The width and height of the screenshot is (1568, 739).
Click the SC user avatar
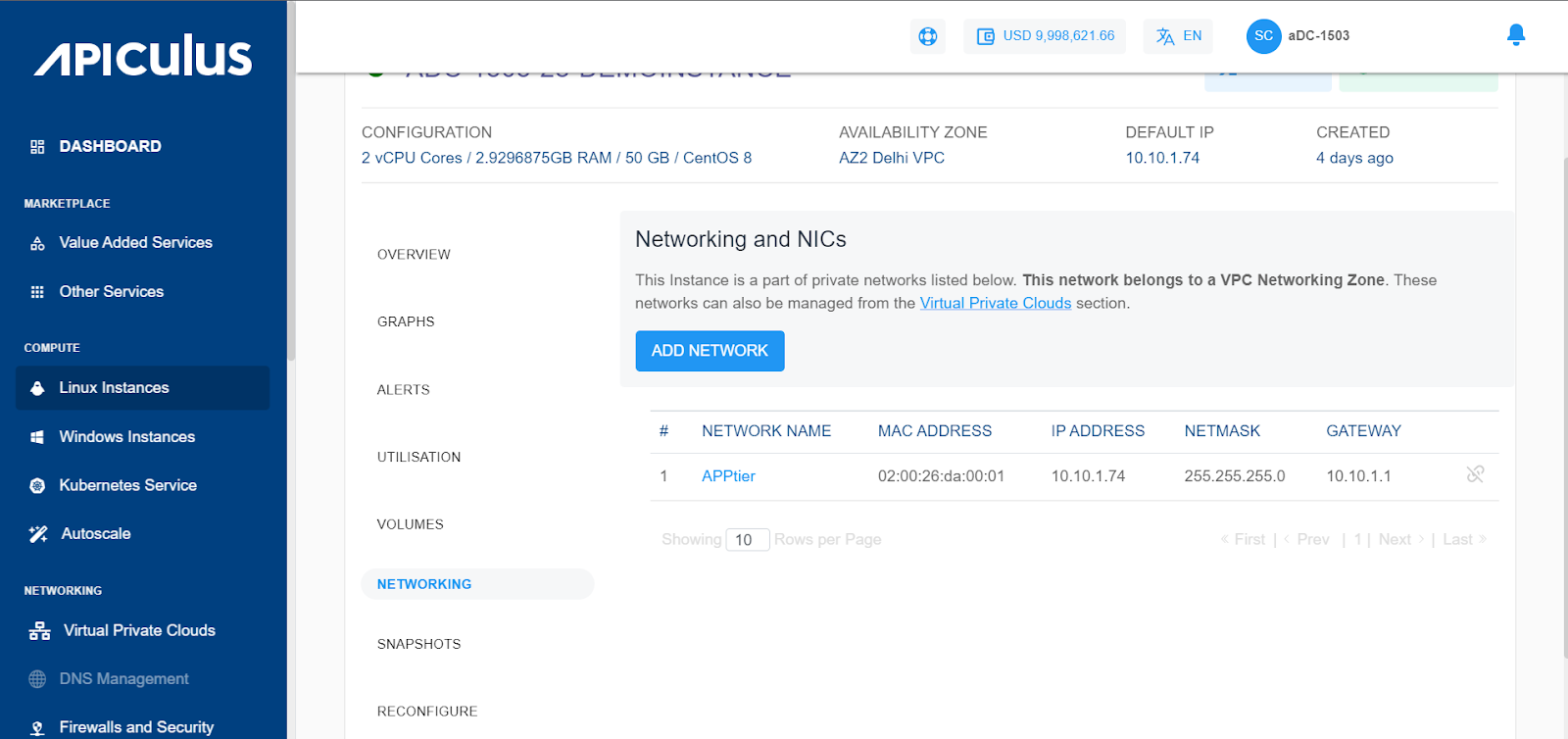[x=1263, y=36]
